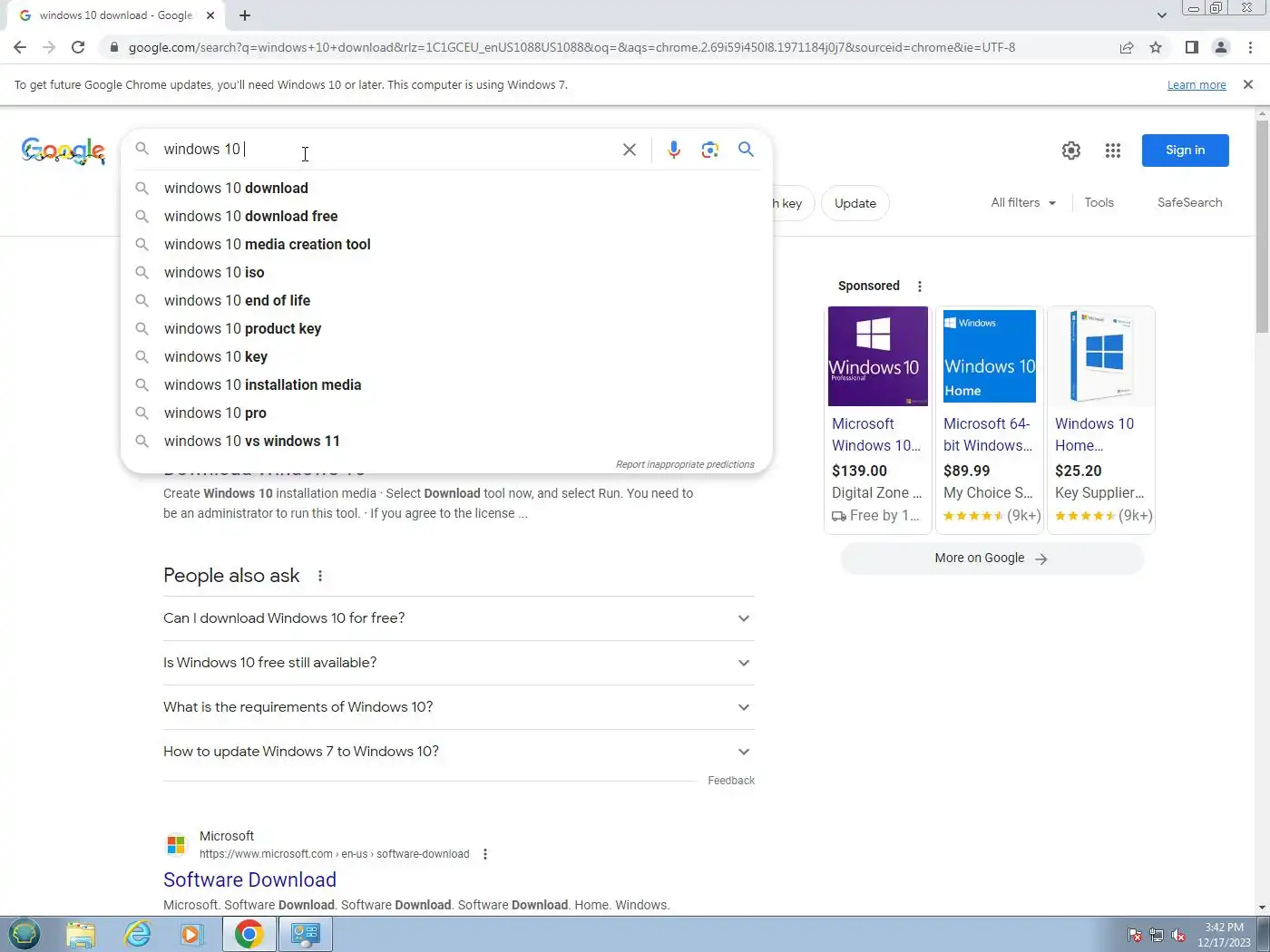Click Report inappropriate predictions link
The image size is (1270, 952).
[x=685, y=464]
